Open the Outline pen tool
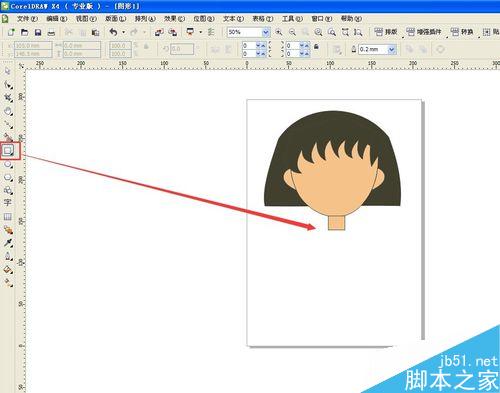 8,256
